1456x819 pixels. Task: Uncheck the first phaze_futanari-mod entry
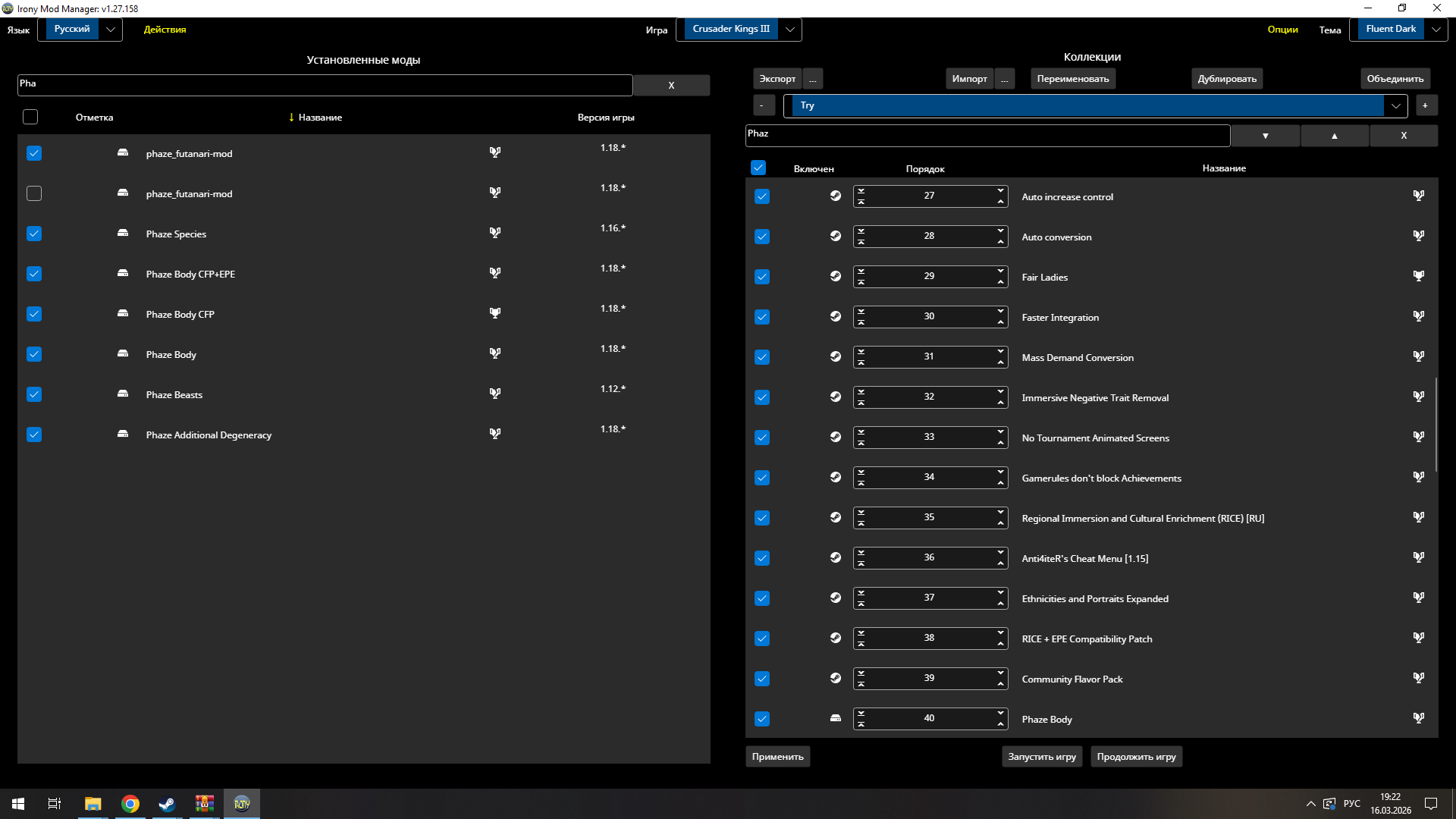34,153
